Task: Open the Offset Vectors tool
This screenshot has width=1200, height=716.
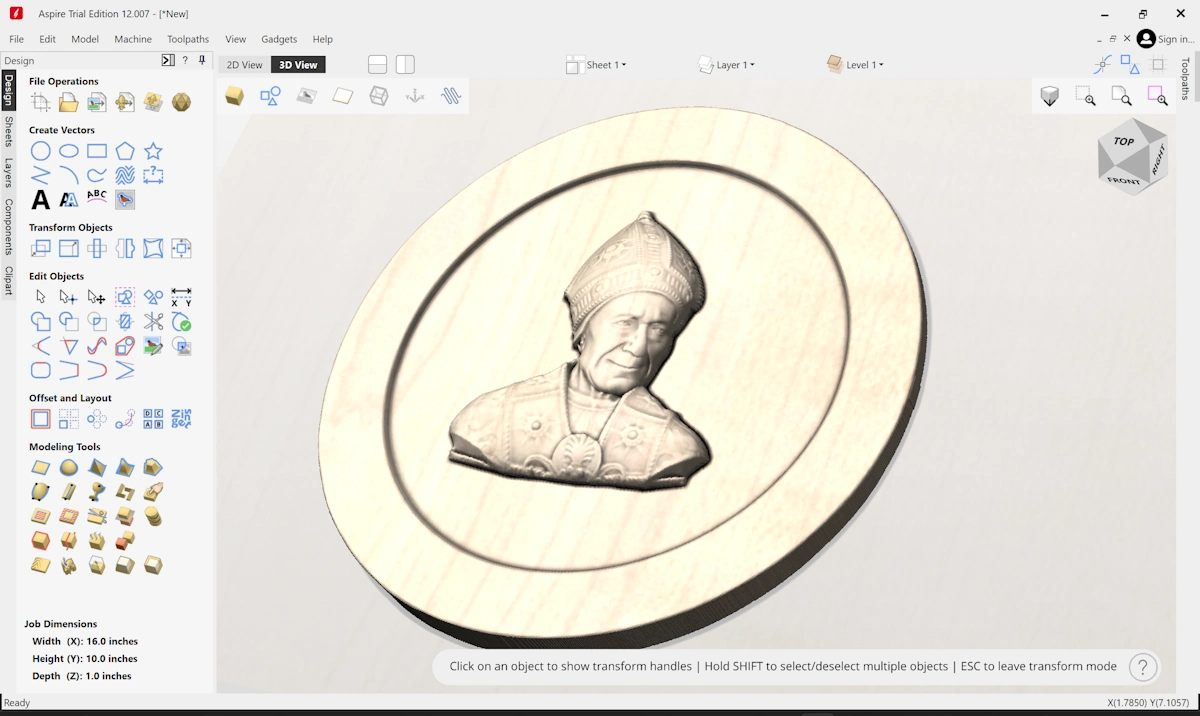Action: click(40, 418)
